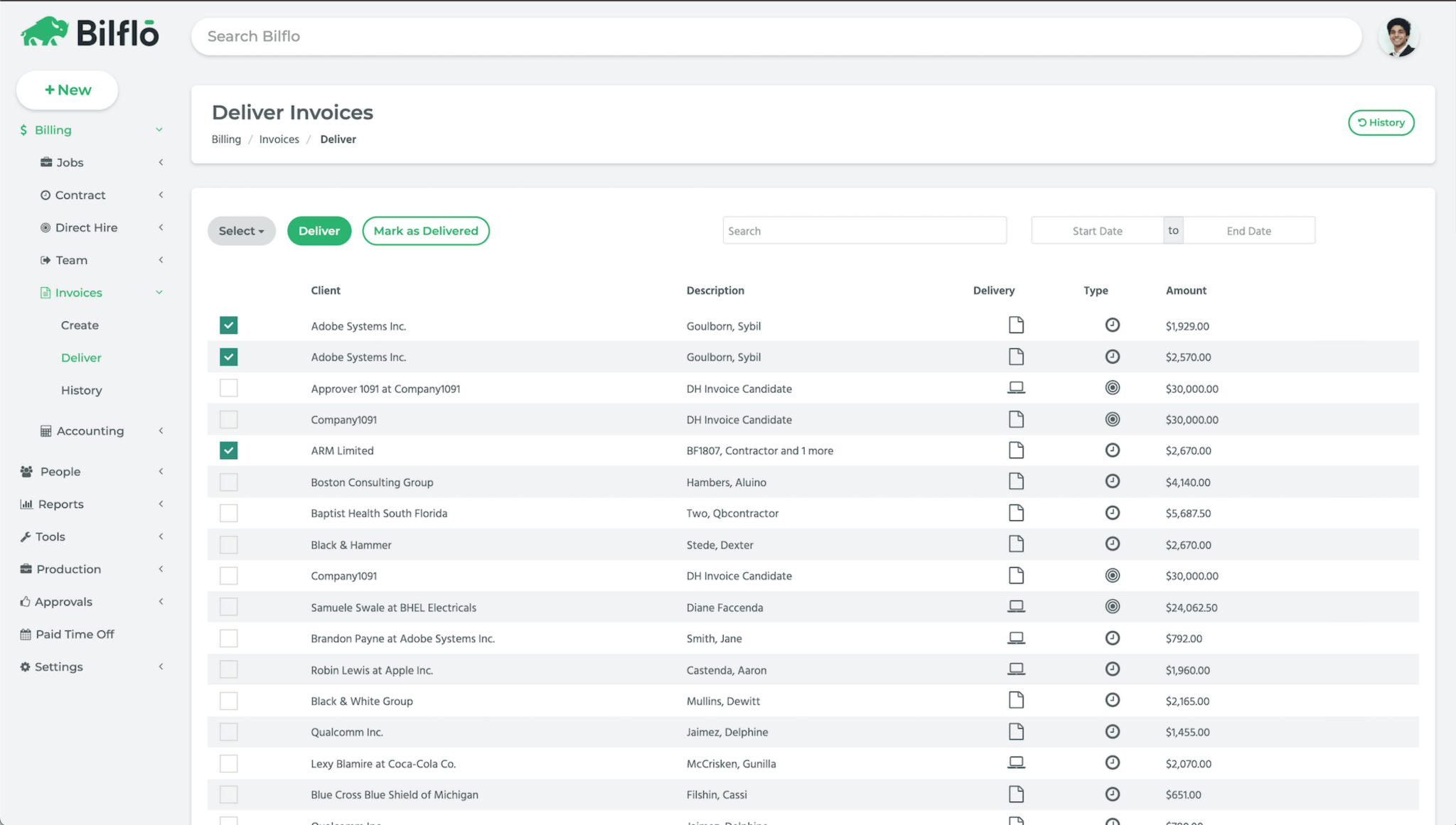Click the Bilflo buffalo logo icon
The image size is (1456, 825).
pyautogui.click(x=44, y=32)
